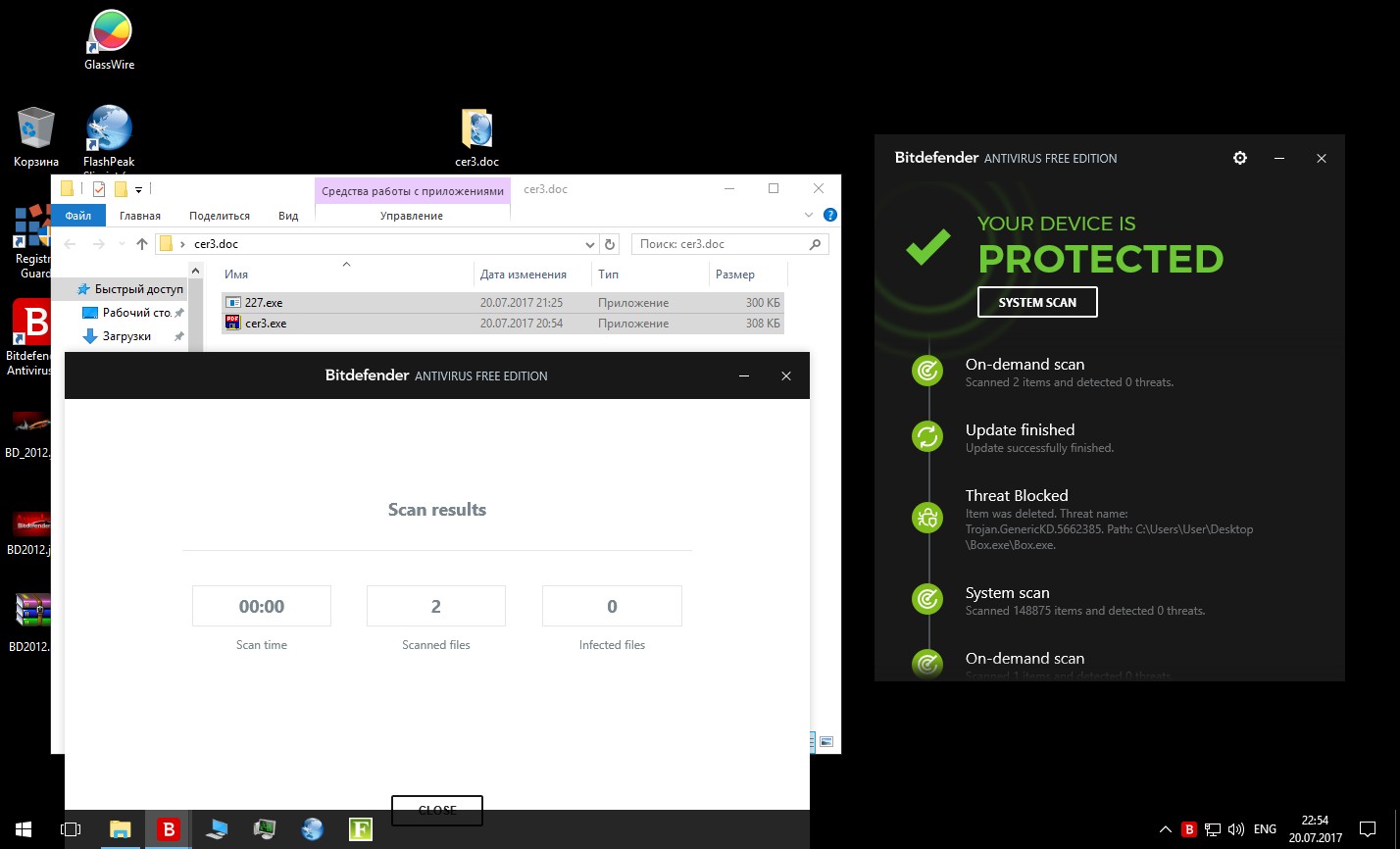Click the 227.exe file icon

coord(232,303)
